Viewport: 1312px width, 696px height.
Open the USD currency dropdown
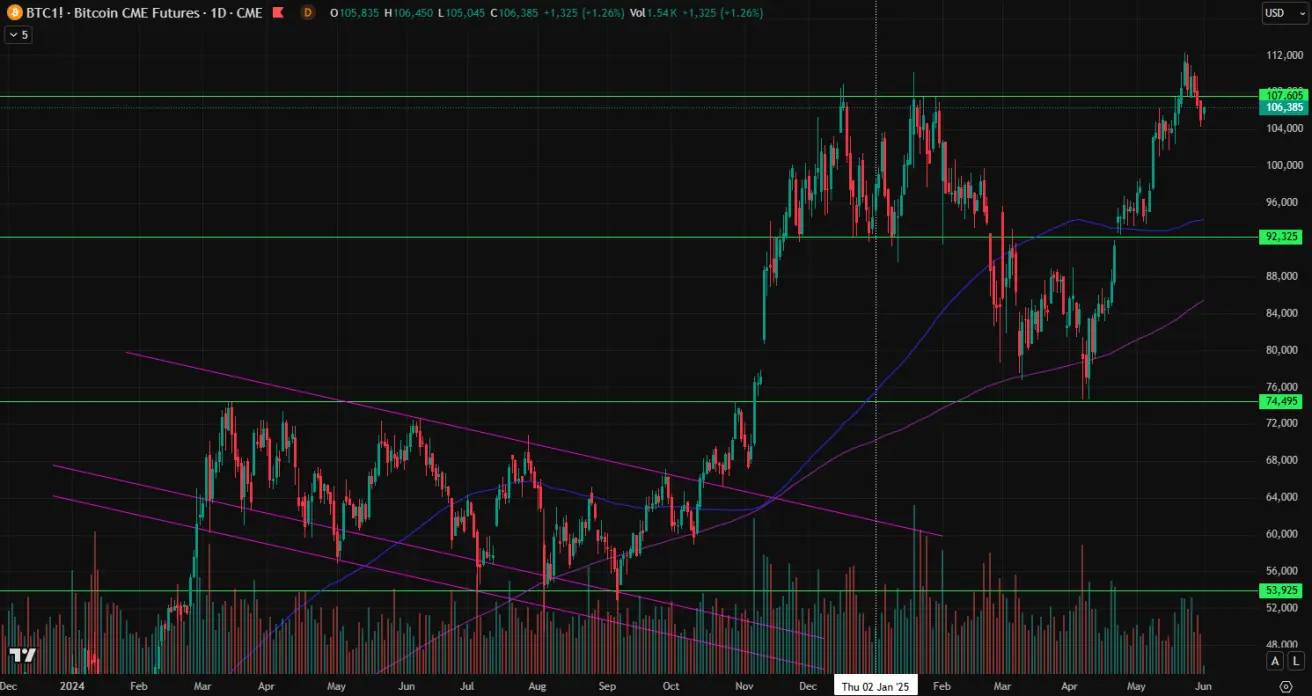1285,13
